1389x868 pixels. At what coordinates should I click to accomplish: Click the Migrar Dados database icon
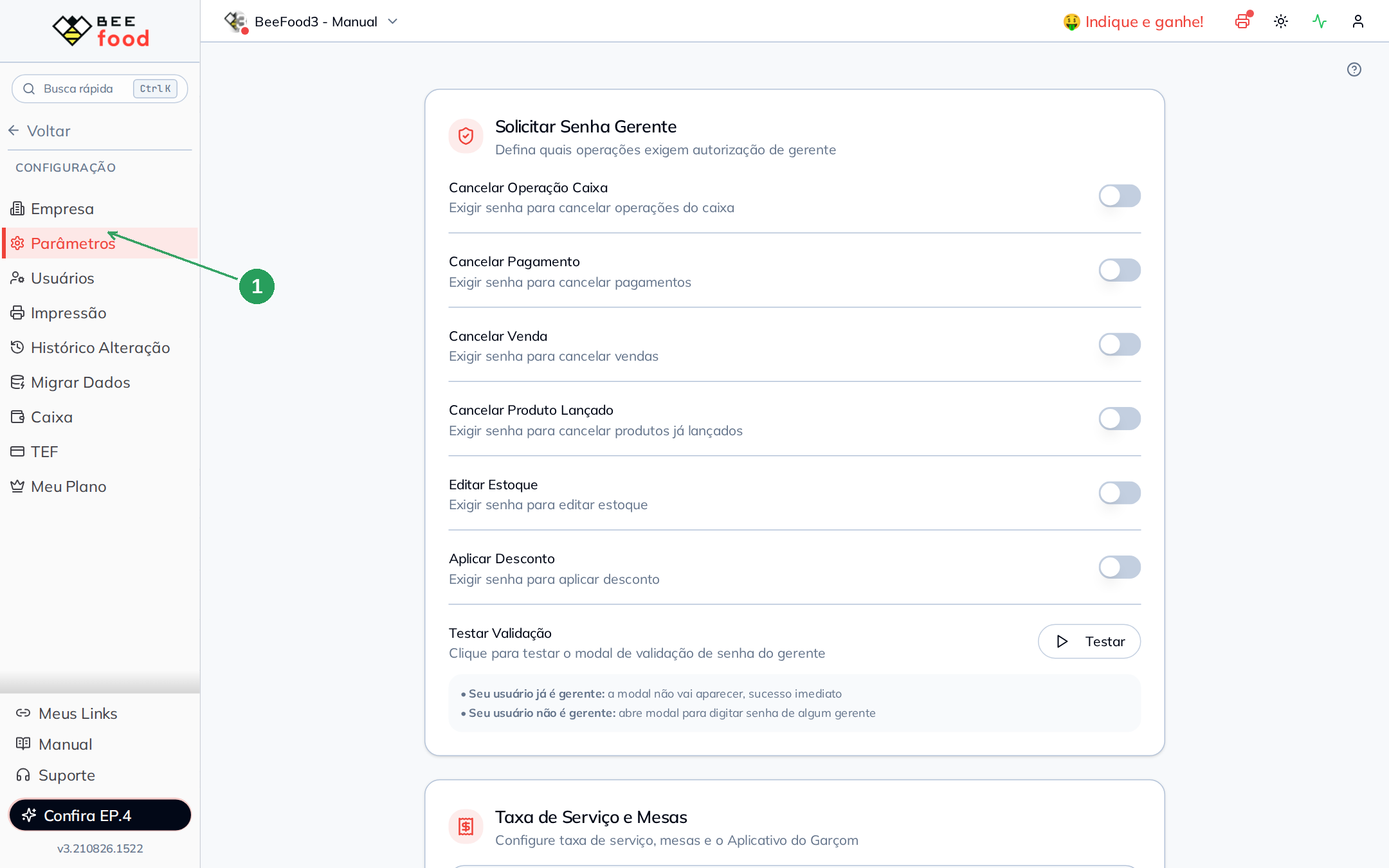click(x=17, y=382)
